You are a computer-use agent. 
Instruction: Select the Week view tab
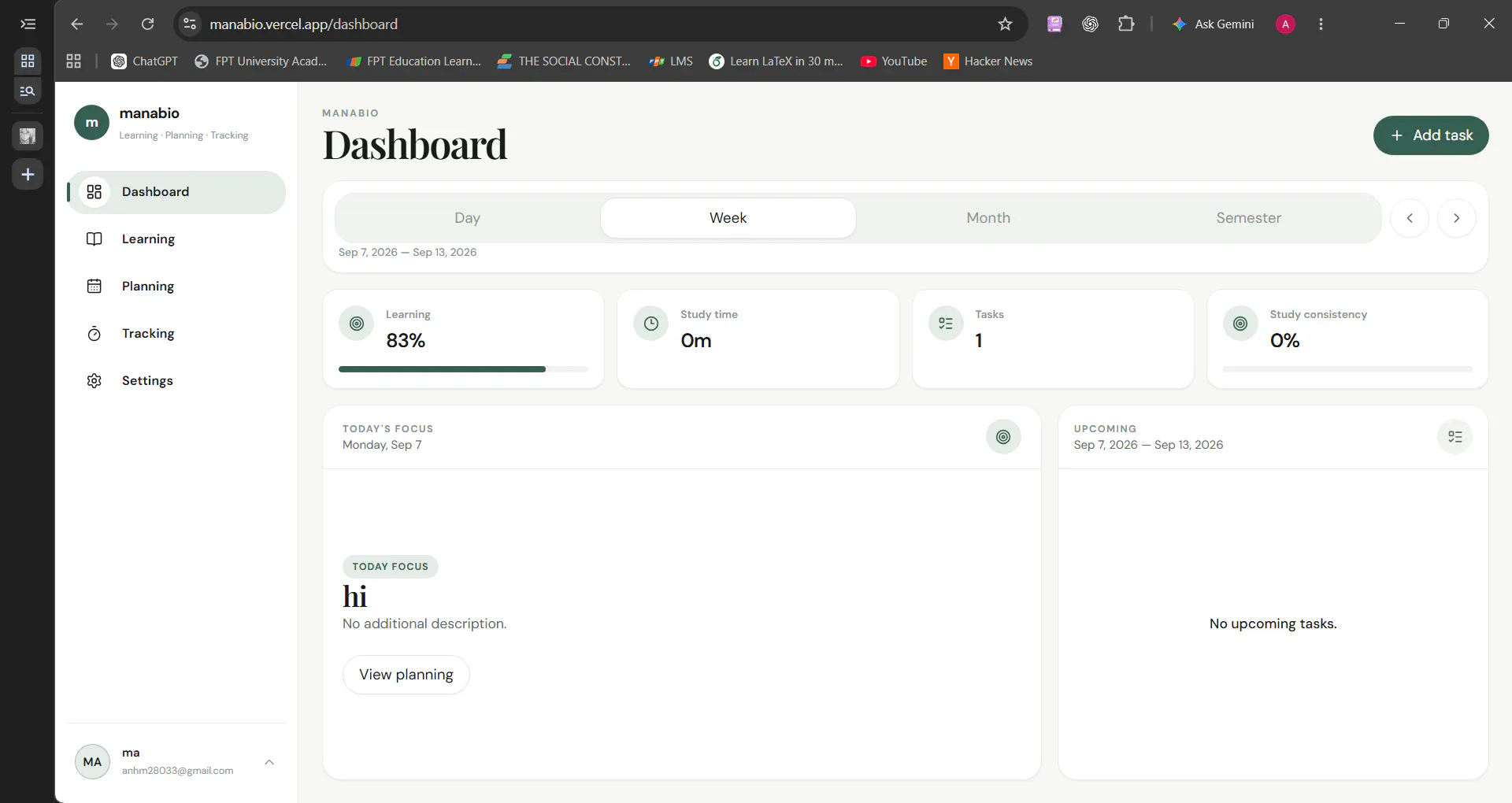728,218
